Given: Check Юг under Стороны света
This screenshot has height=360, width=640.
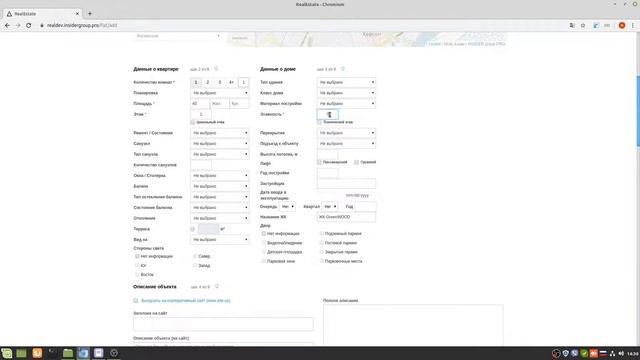Looking at the screenshot, I should (137, 265).
